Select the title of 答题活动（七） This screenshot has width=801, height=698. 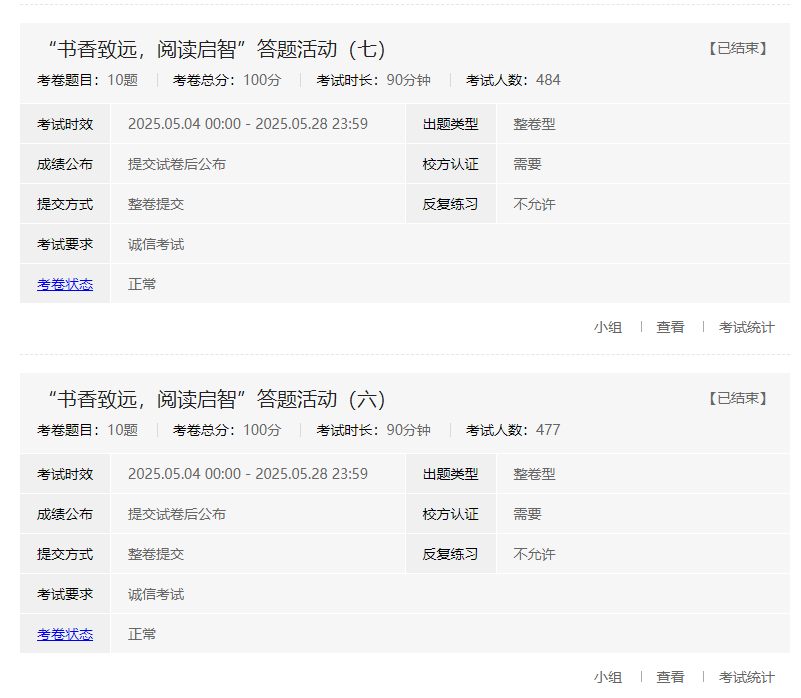point(216,50)
